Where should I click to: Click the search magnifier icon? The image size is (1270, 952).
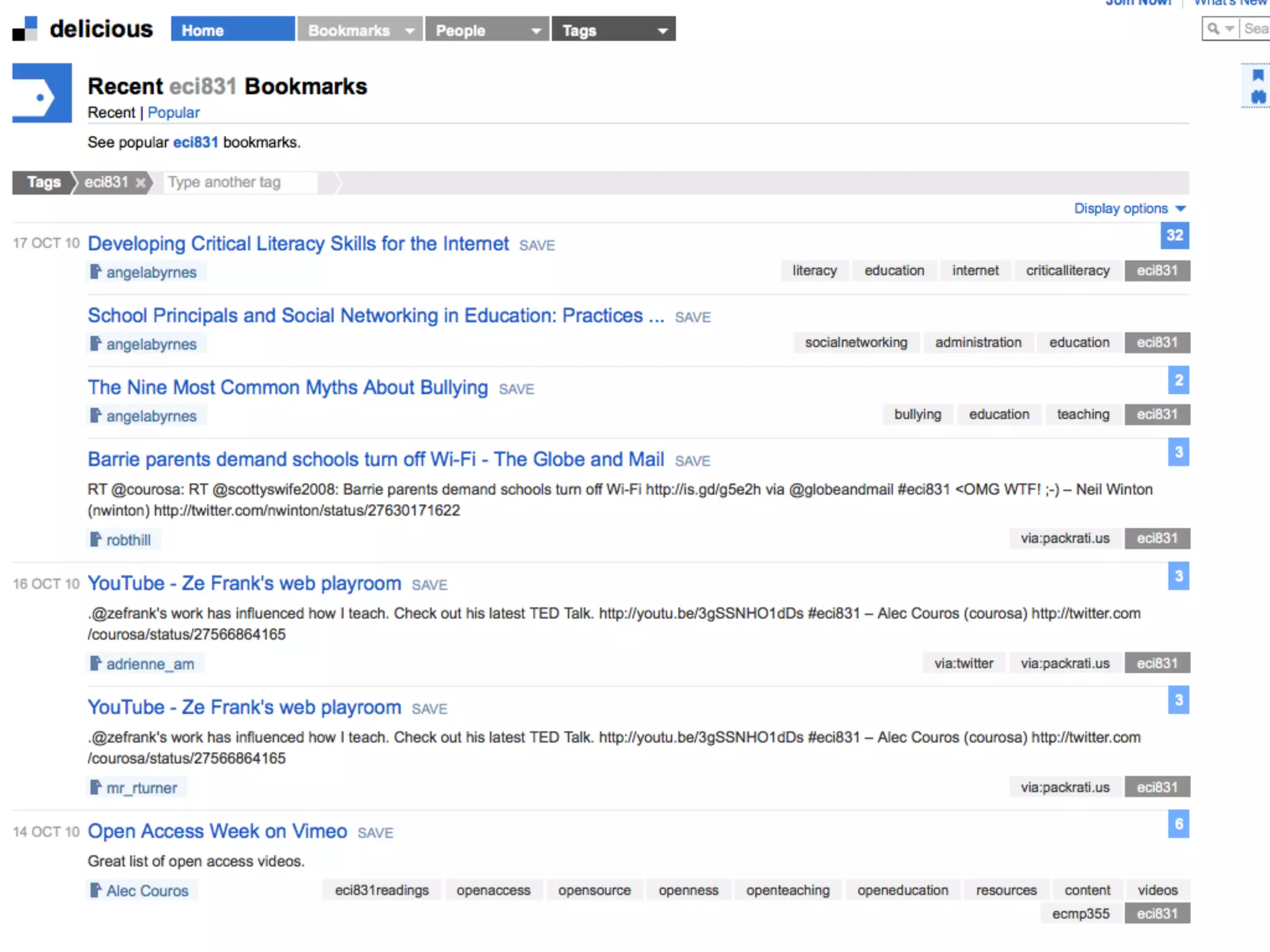(x=1214, y=29)
